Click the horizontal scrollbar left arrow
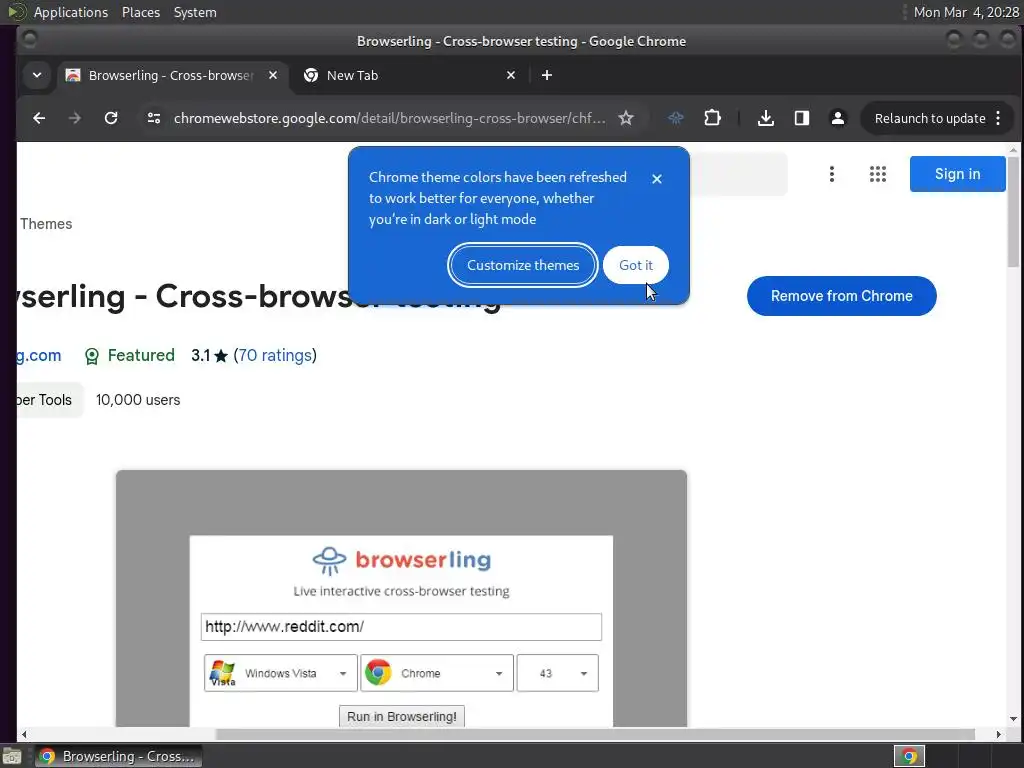The height and width of the screenshot is (768, 1024). pos(24,734)
